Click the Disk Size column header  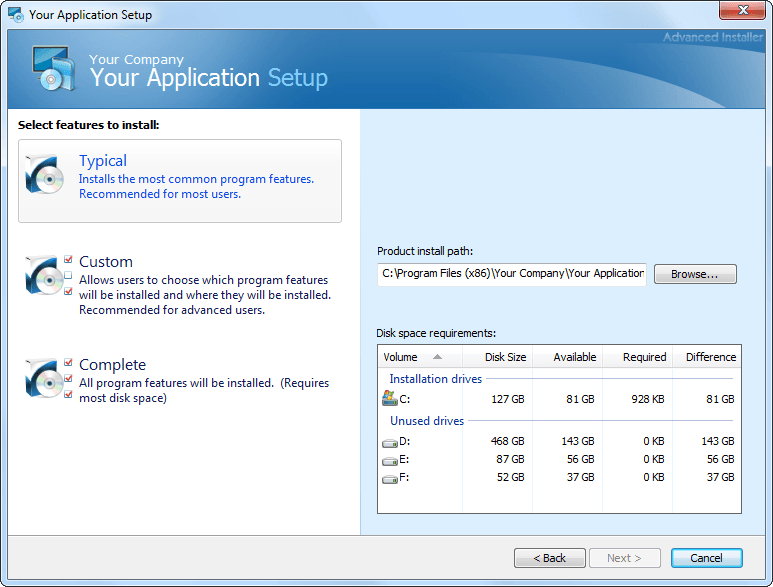click(497, 357)
